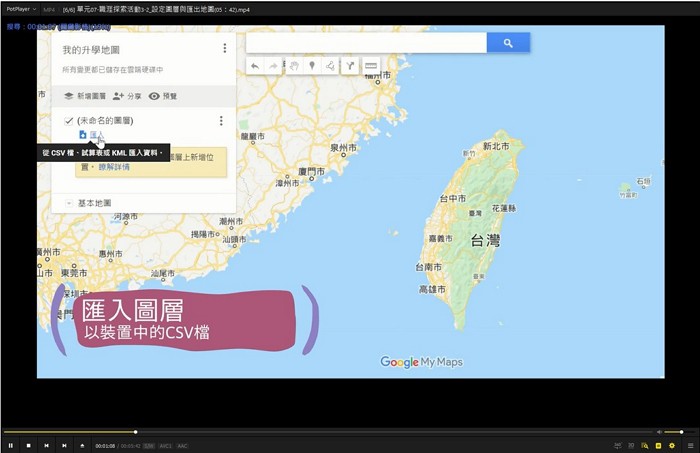Expand the base map section

point(69,203)
